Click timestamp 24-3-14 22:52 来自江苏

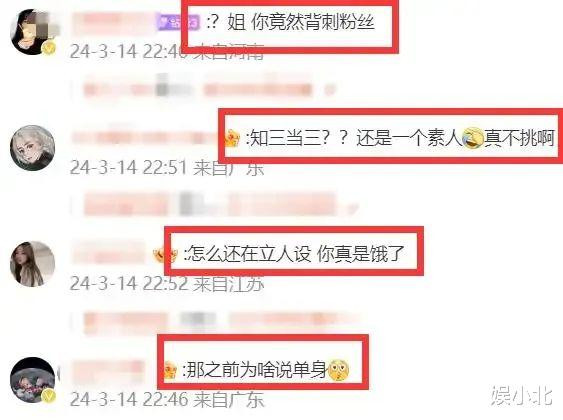tap(167, 284)
